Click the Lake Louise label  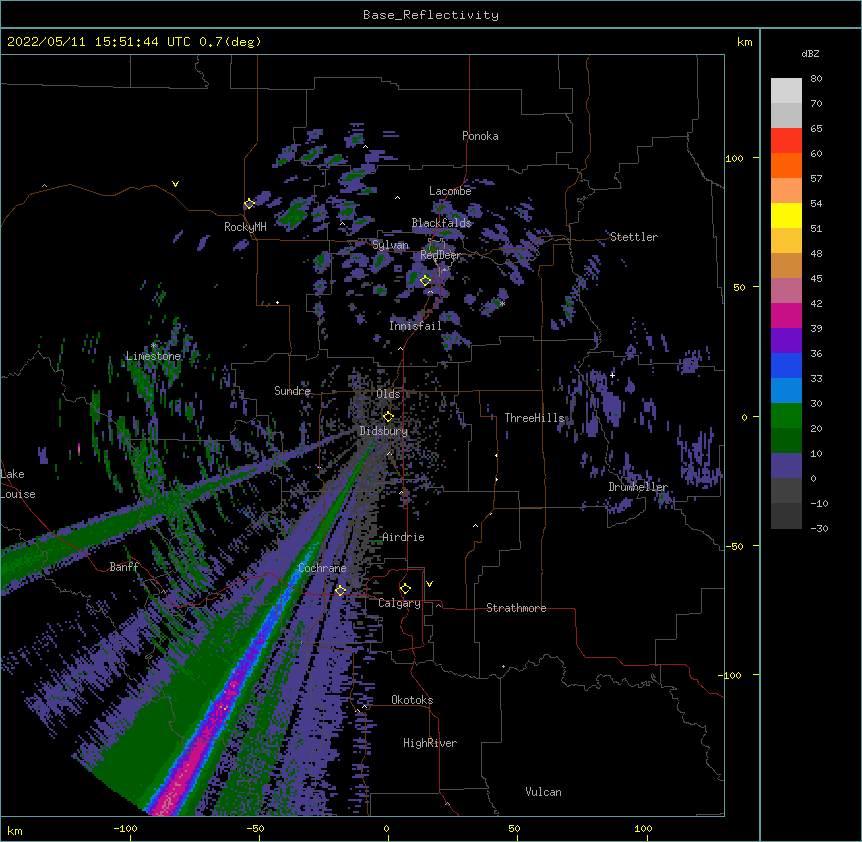pos(16,484)
